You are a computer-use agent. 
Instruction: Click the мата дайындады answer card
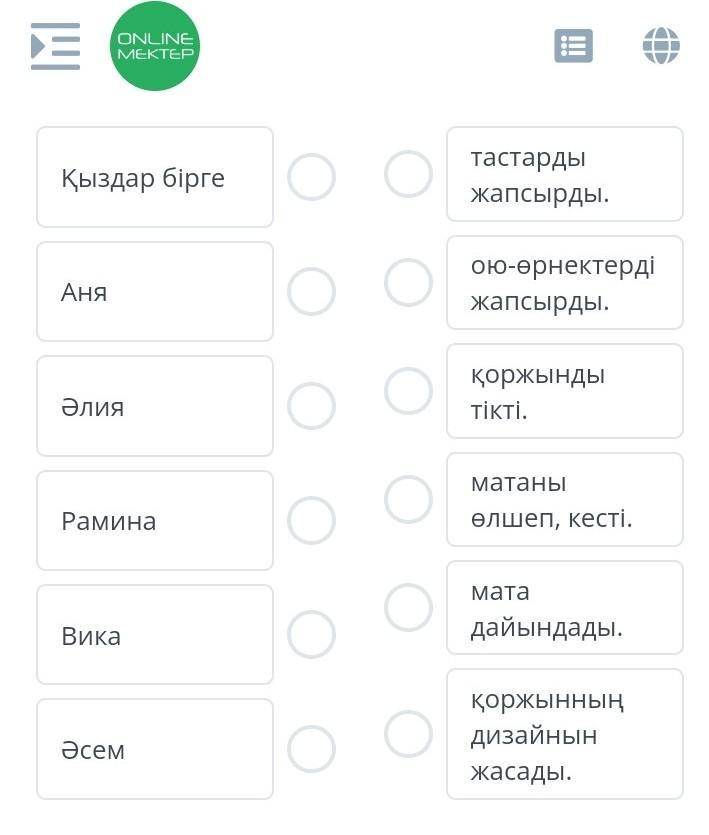[565, 607]
